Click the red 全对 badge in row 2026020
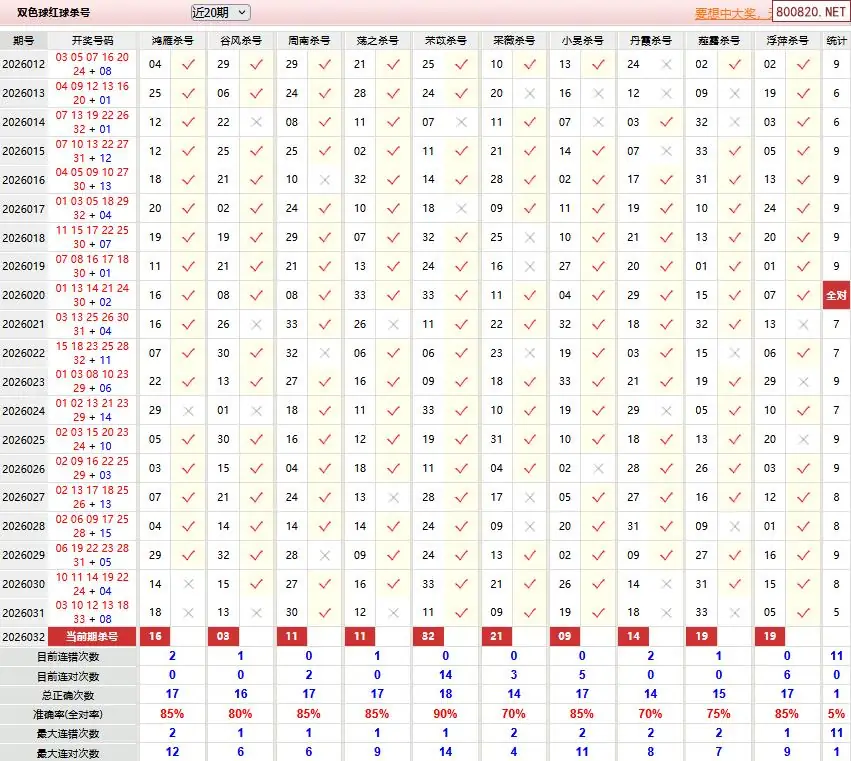The height and width of the screenshot is (761, 851). [x=836, y=296]
